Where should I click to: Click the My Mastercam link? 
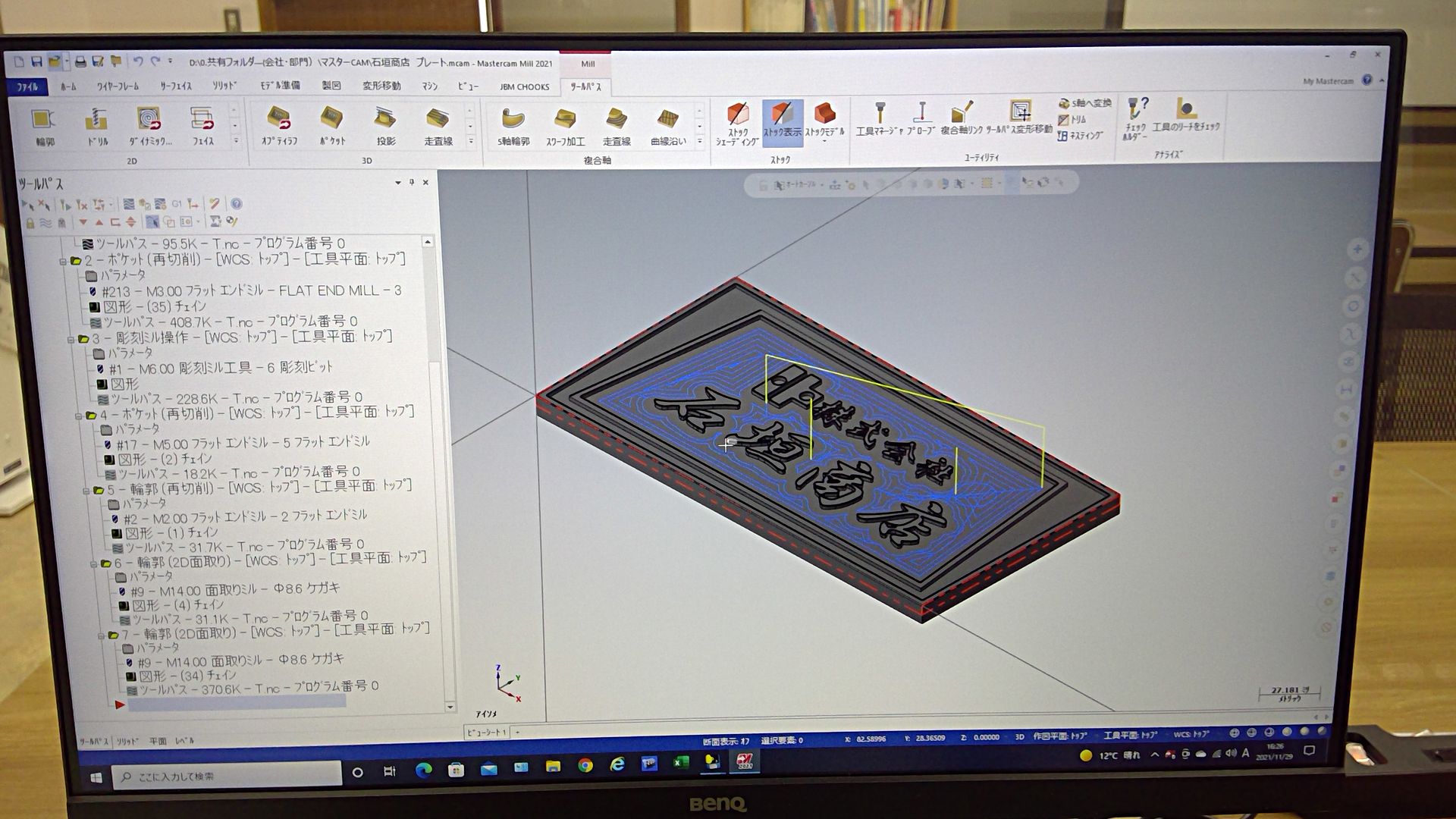point(1327,81)
